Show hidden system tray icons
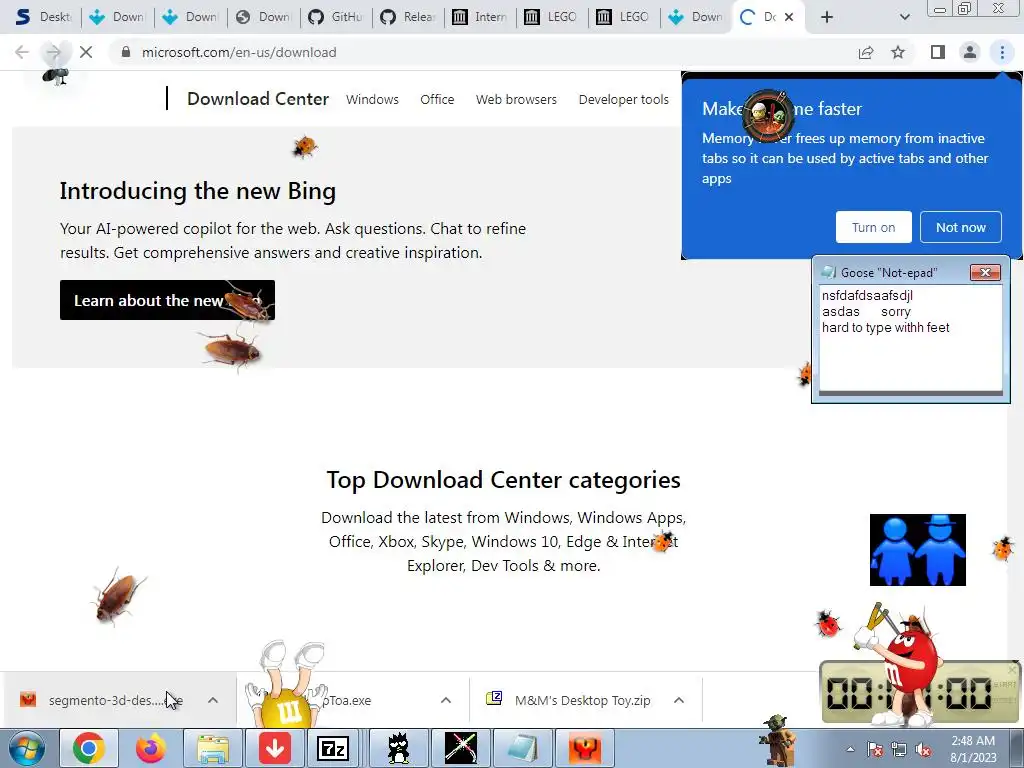The image size is (1024, 768). [850, 750]
